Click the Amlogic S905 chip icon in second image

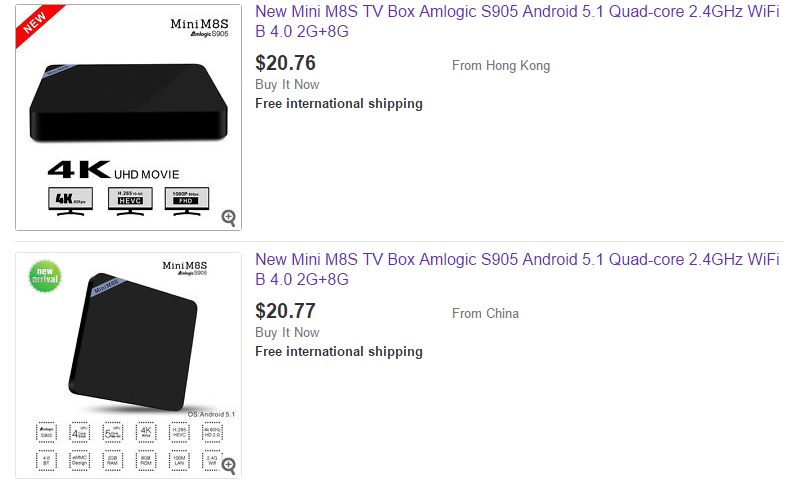click(x=46, y=432)
